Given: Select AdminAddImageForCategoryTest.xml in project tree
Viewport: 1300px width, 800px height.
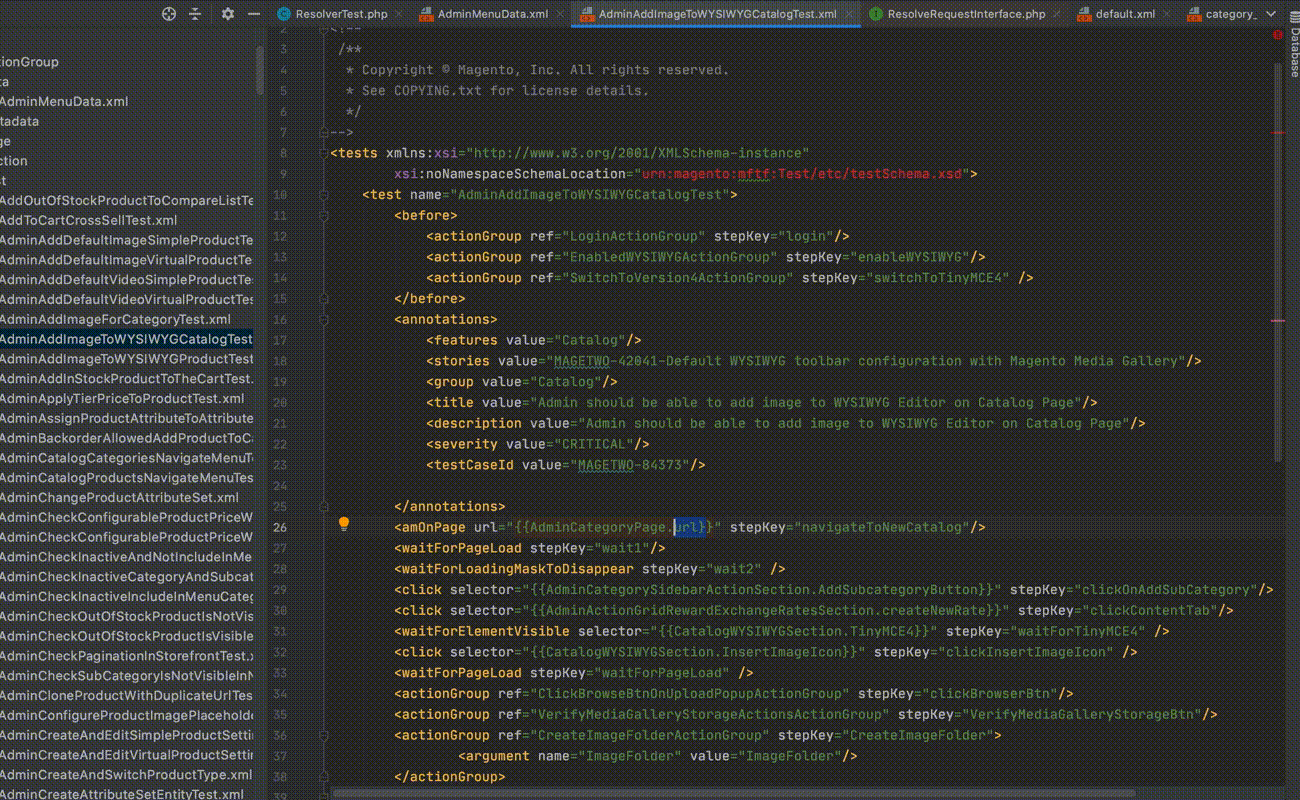Looking at the screenshot, I should point(115,319).
